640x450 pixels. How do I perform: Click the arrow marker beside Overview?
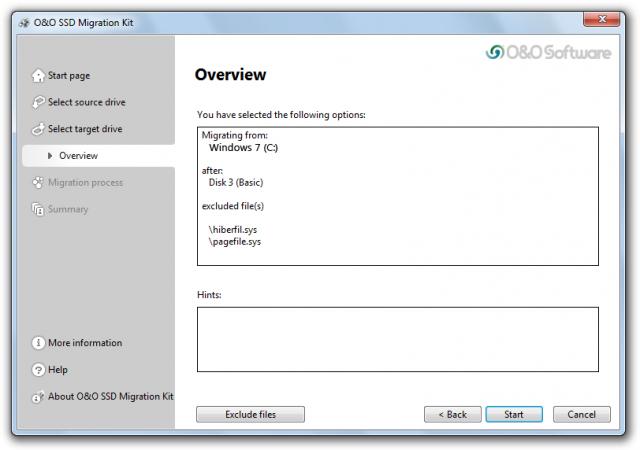point(50,156)
